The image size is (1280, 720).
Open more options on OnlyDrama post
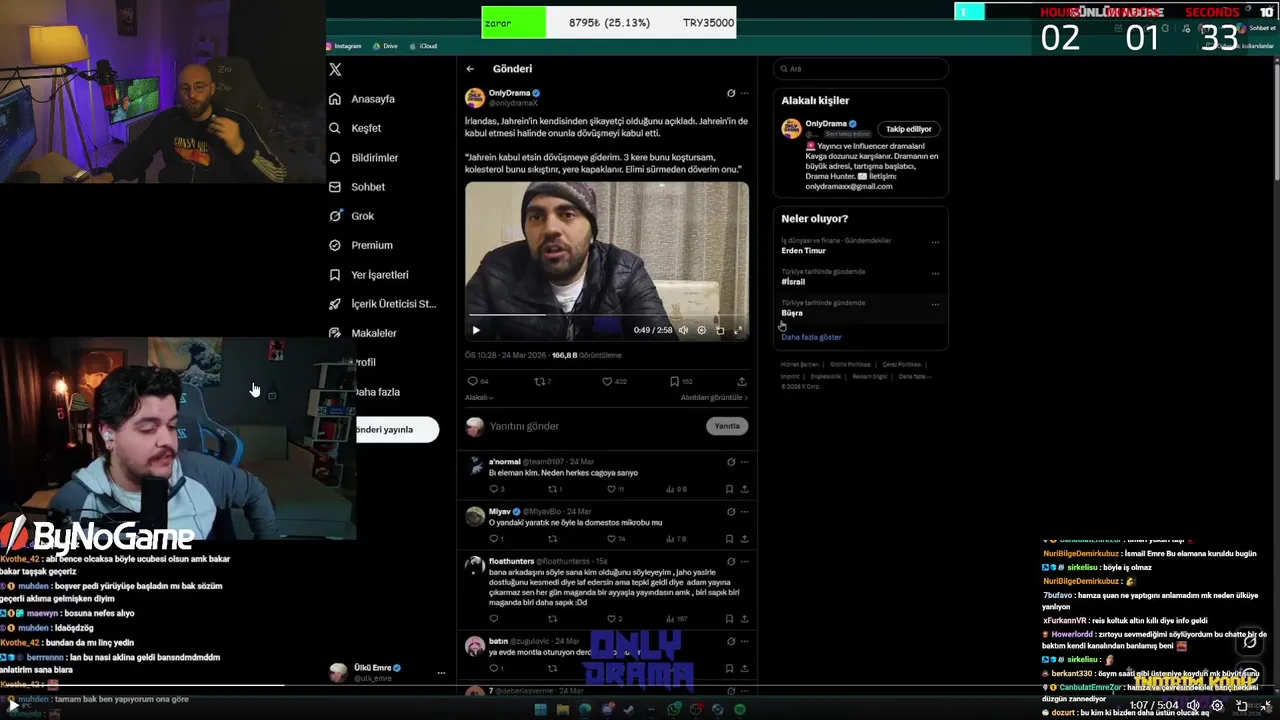click(744, 93)
